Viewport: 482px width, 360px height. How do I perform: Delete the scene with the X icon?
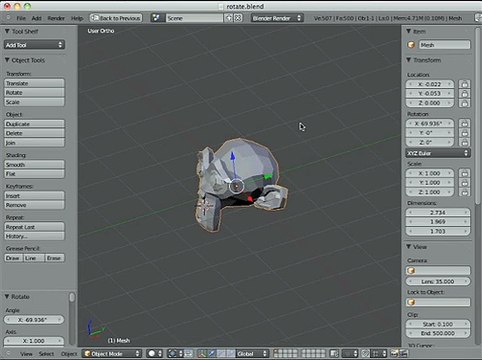click(x=238, y=18)
